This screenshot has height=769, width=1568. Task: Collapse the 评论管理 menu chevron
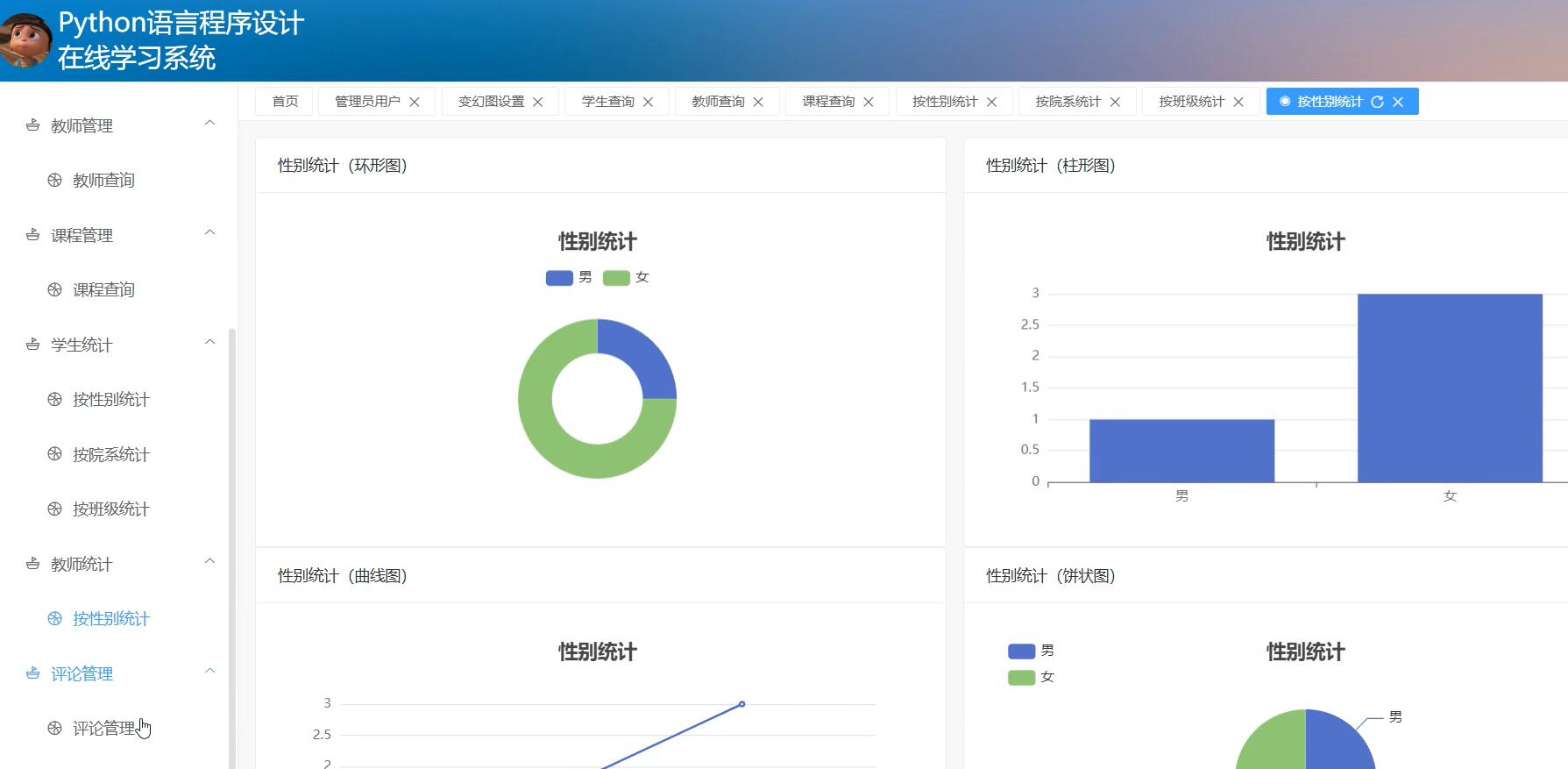tap(209, 671)
